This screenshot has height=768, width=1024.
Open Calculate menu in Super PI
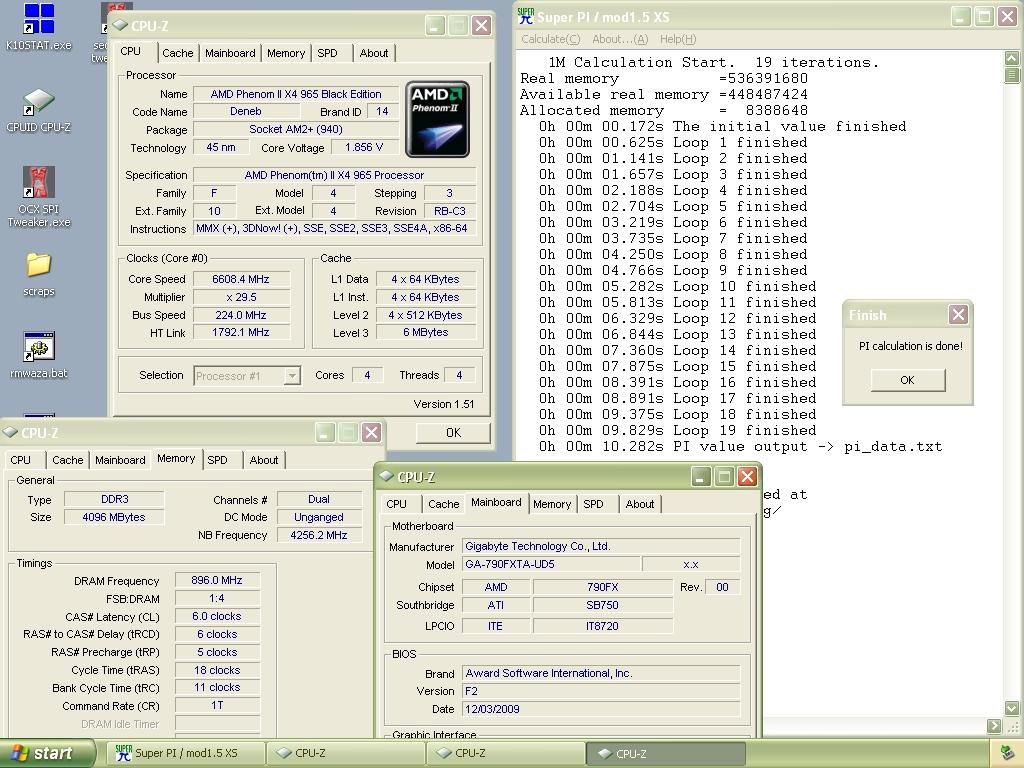pyautogui.click(x=551, y=39)
